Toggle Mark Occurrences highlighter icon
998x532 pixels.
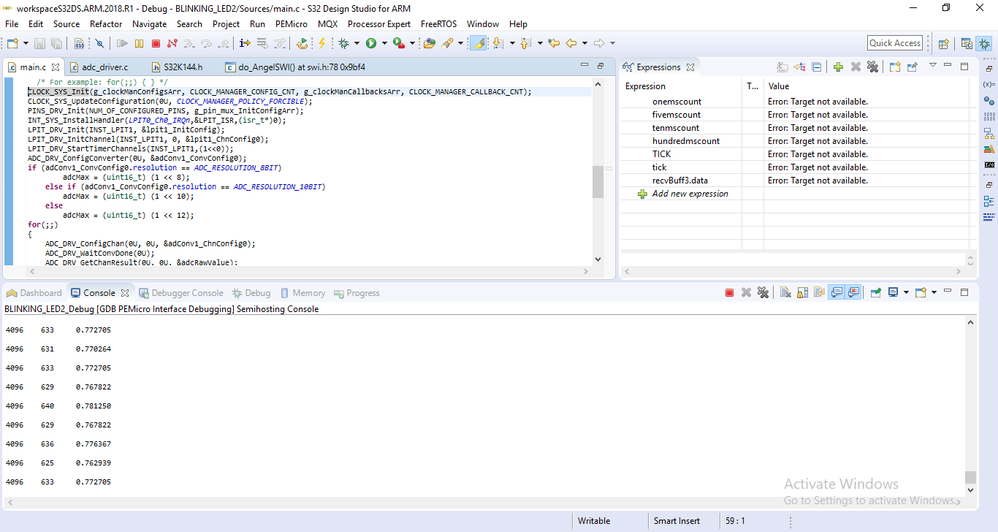(x=478, y=43)
